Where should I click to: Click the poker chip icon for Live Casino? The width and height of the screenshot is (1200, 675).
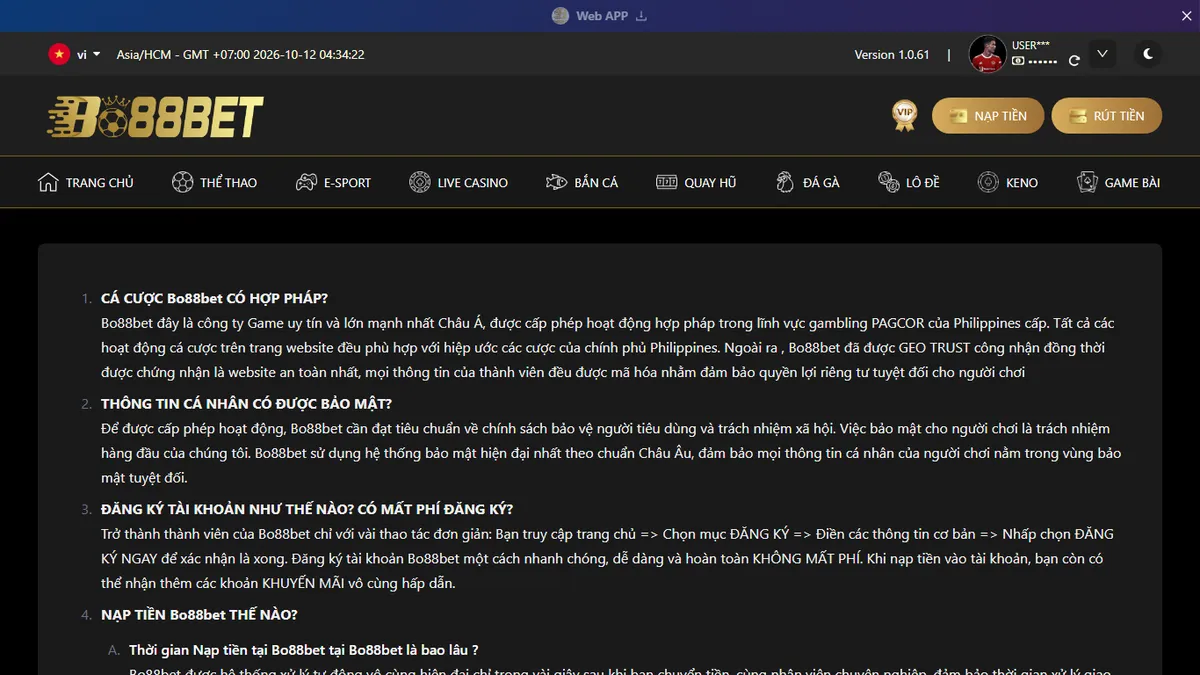point(420,182)
